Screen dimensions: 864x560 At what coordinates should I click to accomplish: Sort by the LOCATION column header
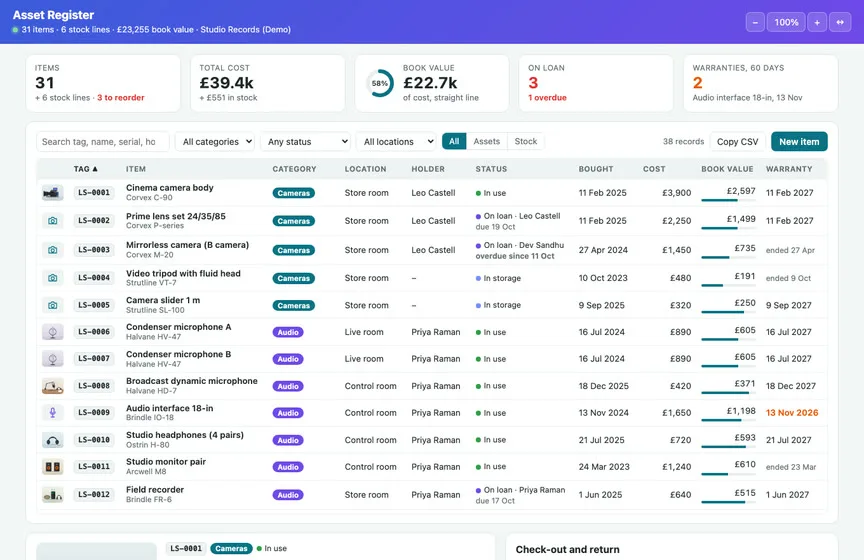click(x=365, y=169)
